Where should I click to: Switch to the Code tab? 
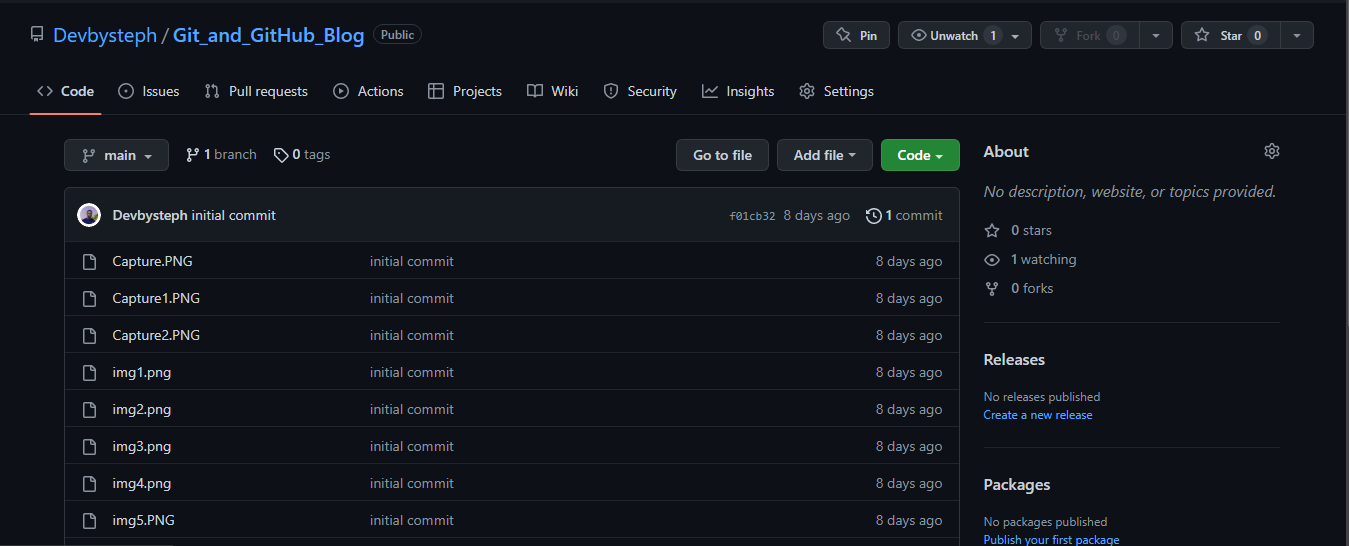65,91
